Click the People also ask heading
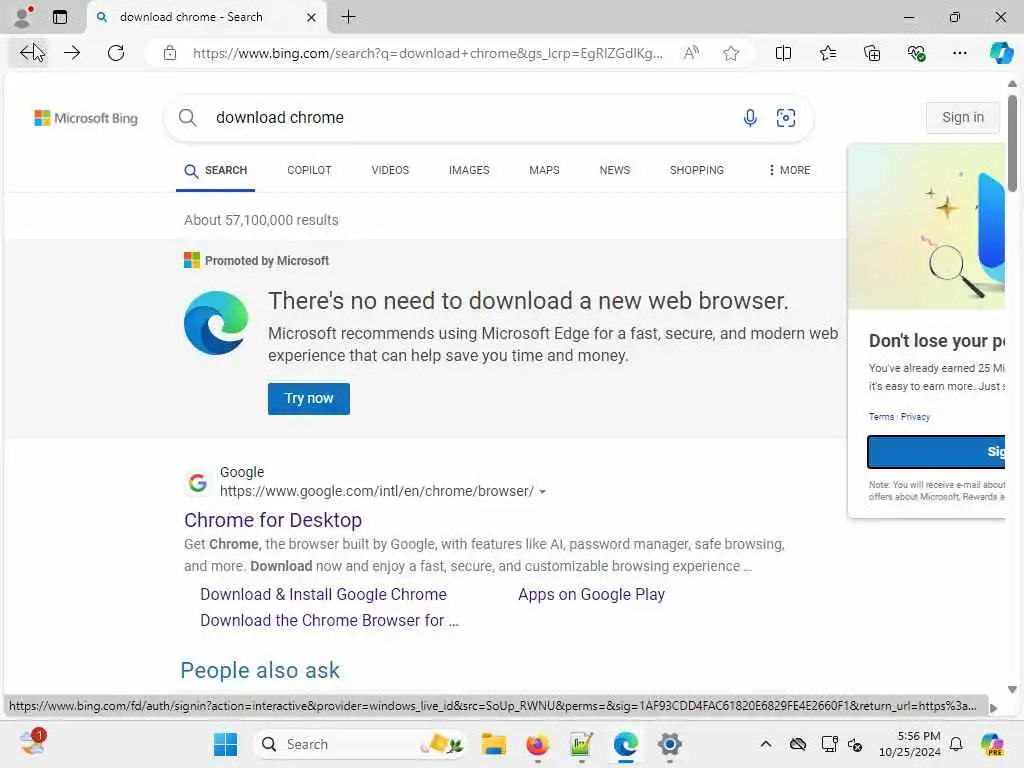This screenshot has width=1024, height=768. click(260, 671)
